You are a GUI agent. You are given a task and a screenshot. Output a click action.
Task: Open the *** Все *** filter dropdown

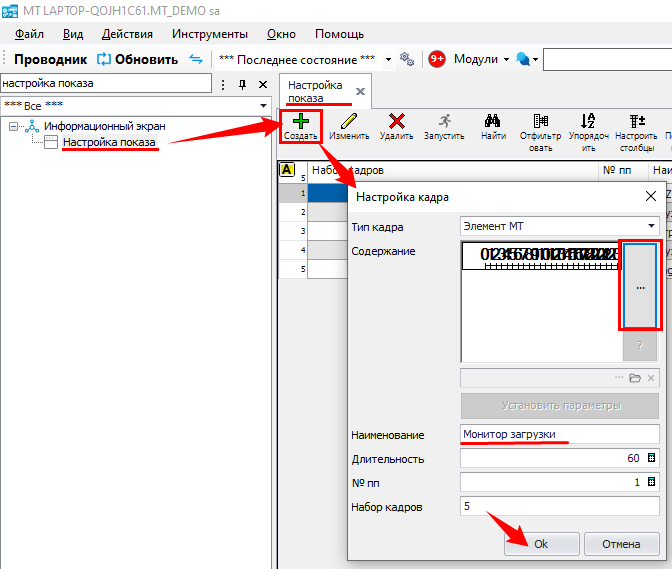[263, 106]
